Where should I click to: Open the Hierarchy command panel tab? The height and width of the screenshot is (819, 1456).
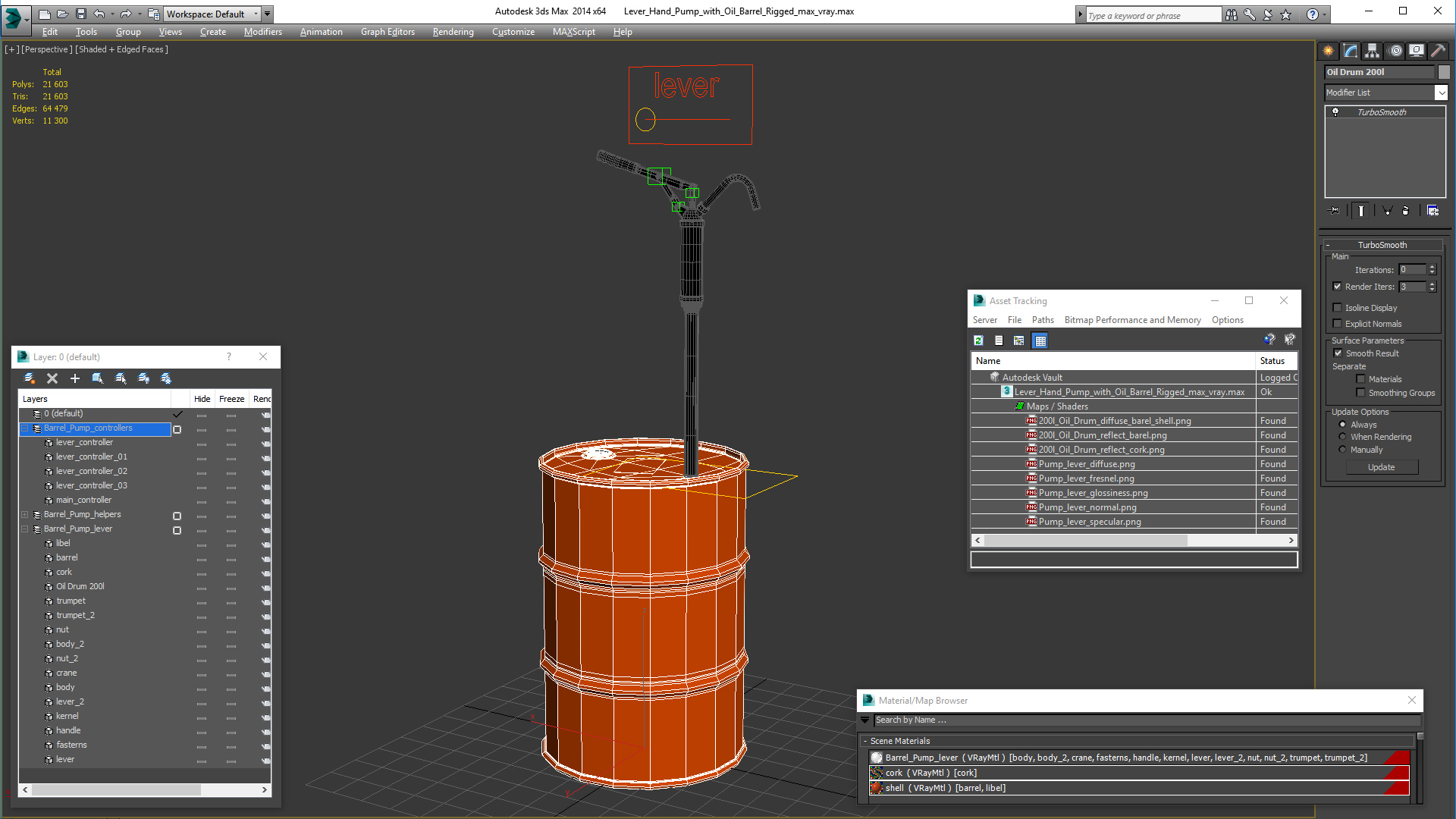1373,51
